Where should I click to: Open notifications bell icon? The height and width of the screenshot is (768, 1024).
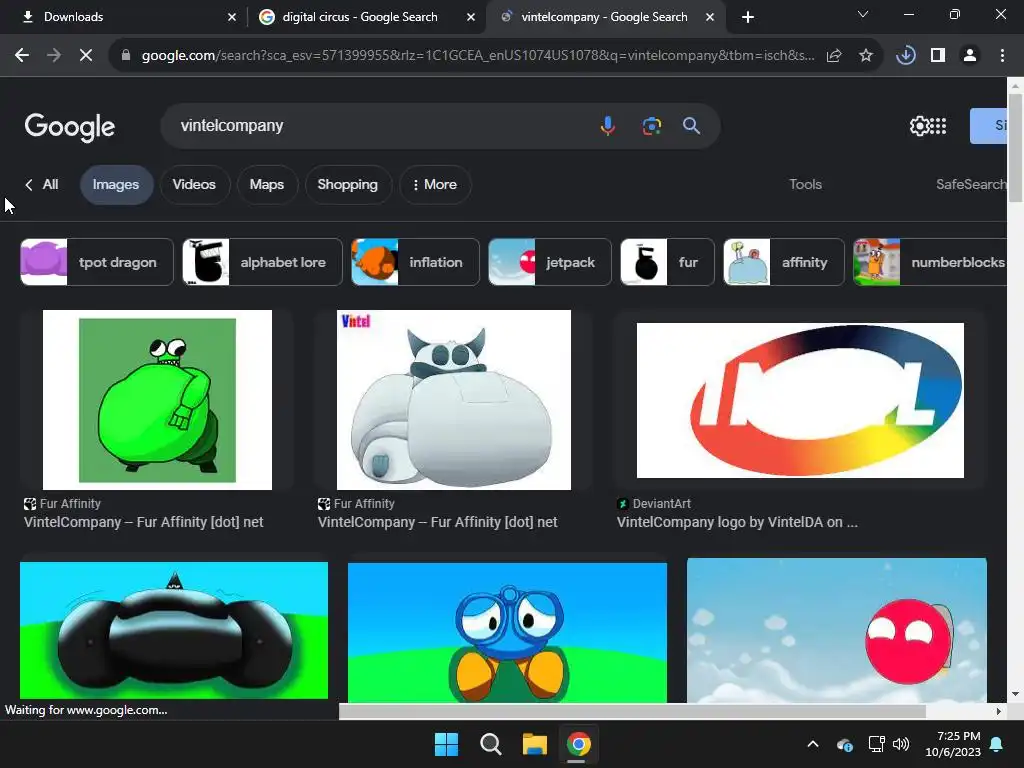997,744
